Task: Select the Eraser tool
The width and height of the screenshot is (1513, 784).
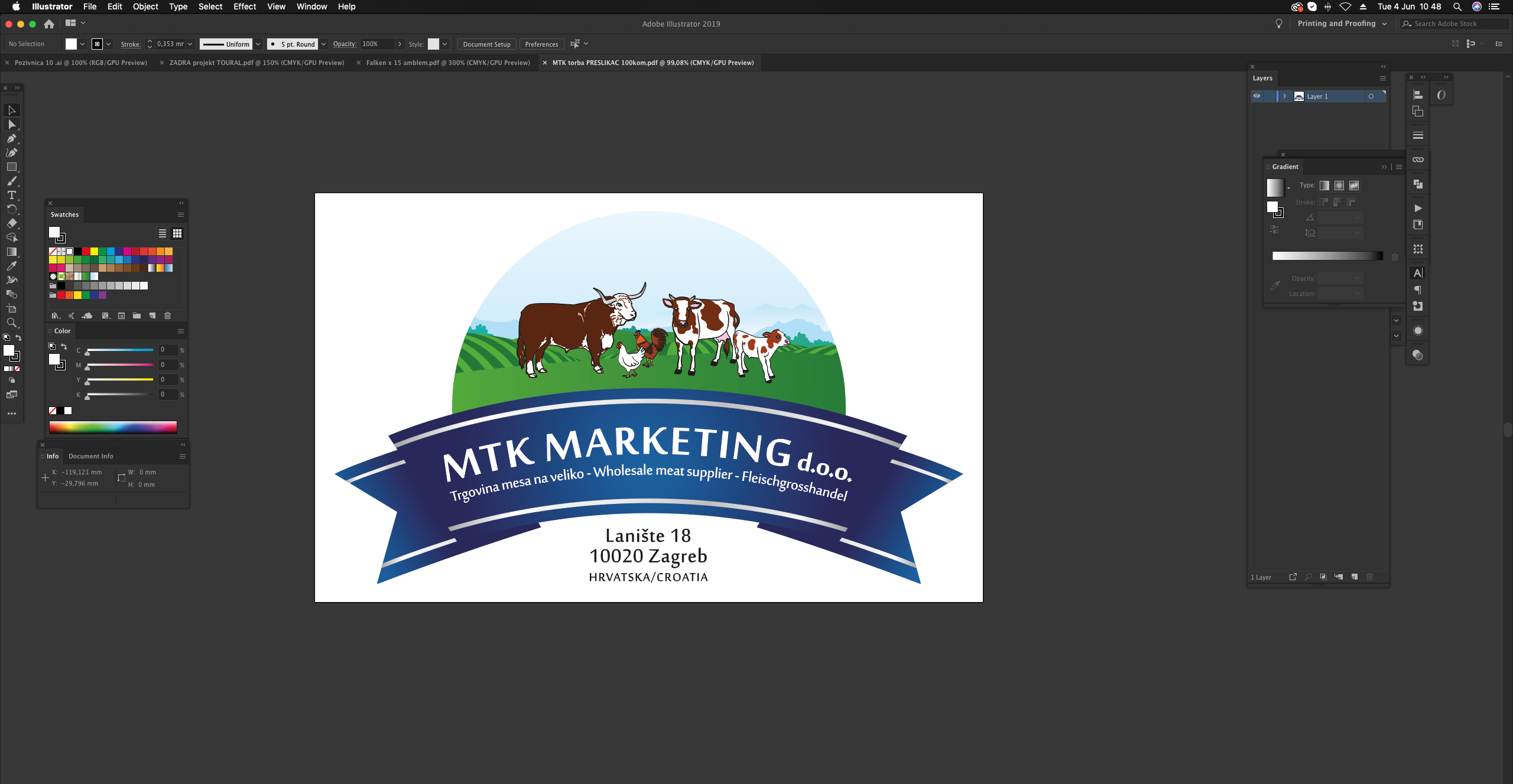Action: tap(12, 223)
